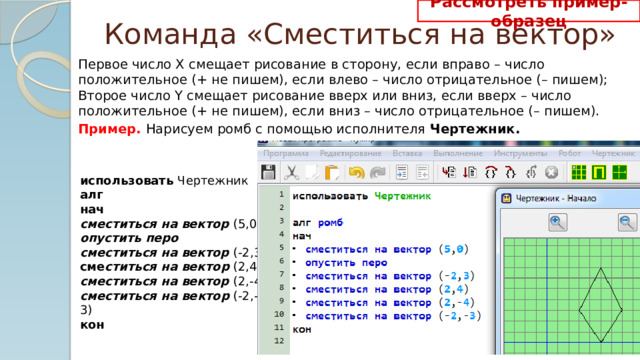Click 'сместиться на вектор (-2,3)' in editor
This screenshot has width=640, height=360.
[x=390, y=276]
